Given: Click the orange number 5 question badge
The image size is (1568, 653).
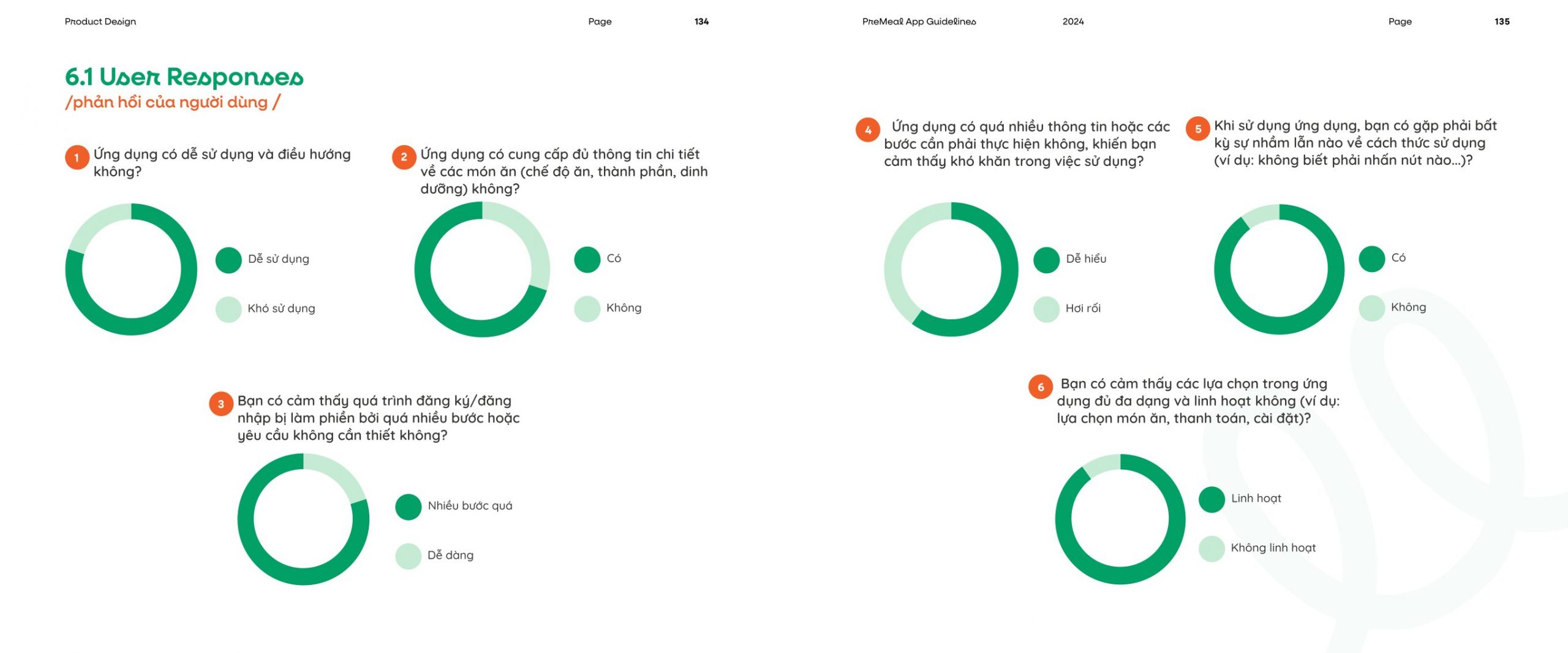Looking at the screenshot, I should click(1198, 129).
